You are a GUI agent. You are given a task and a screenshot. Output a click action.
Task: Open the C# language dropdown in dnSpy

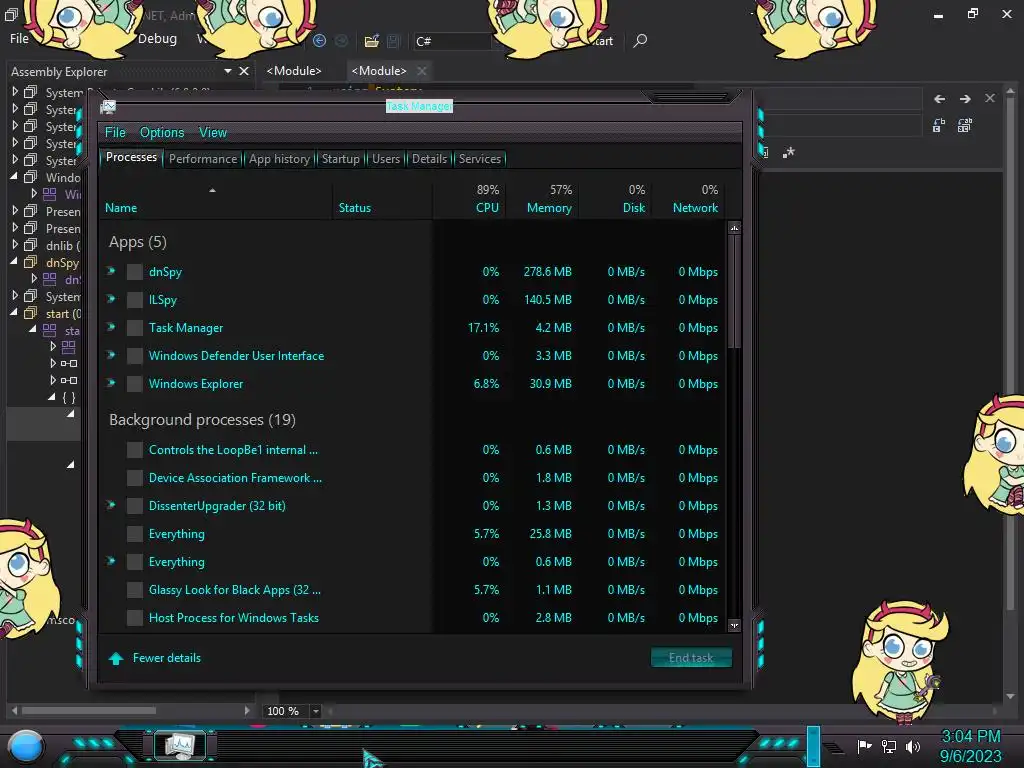pos(452,41)
